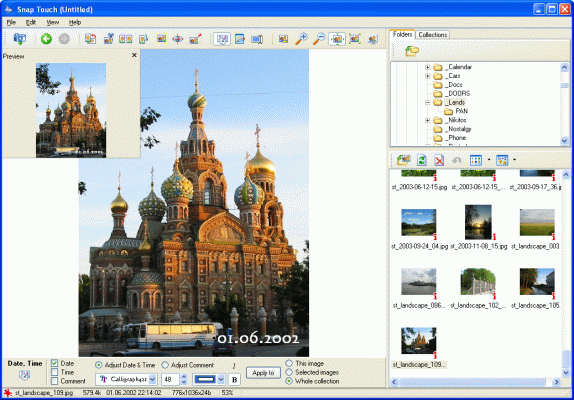Open the View menu
This screenshot has height=400, width=574.
(53, 22)
